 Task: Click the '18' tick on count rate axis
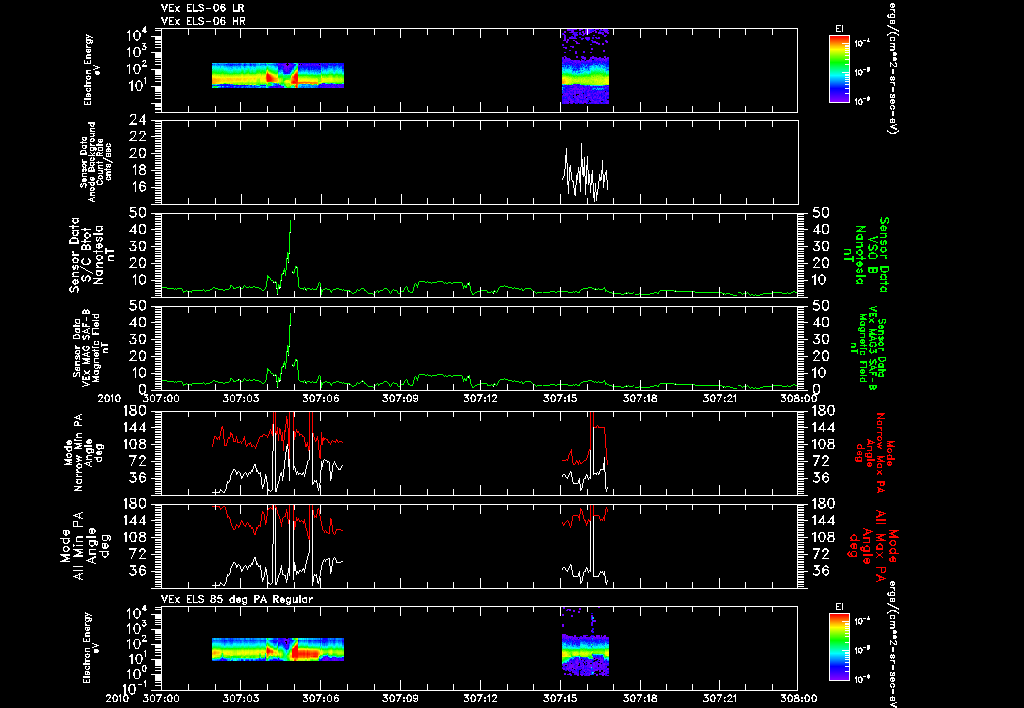pyautogui.click(x=137, y=170)
